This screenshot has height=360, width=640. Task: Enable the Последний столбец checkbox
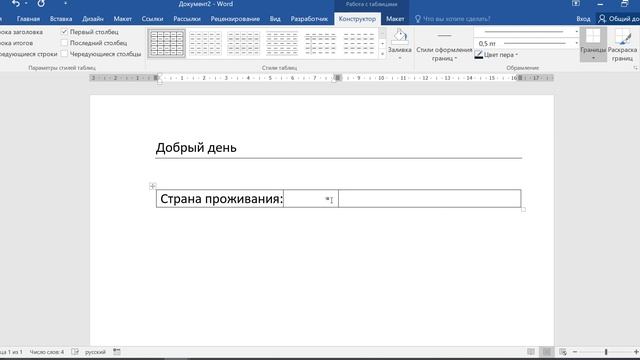[x=64, y=43]
